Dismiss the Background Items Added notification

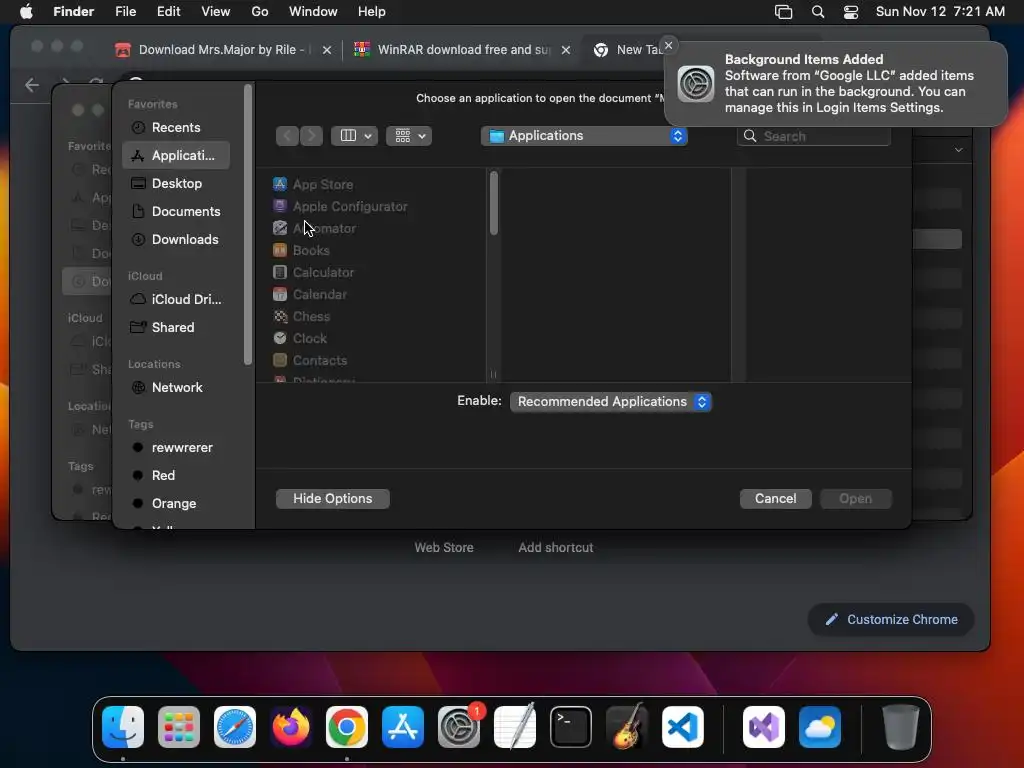[668, 45]
